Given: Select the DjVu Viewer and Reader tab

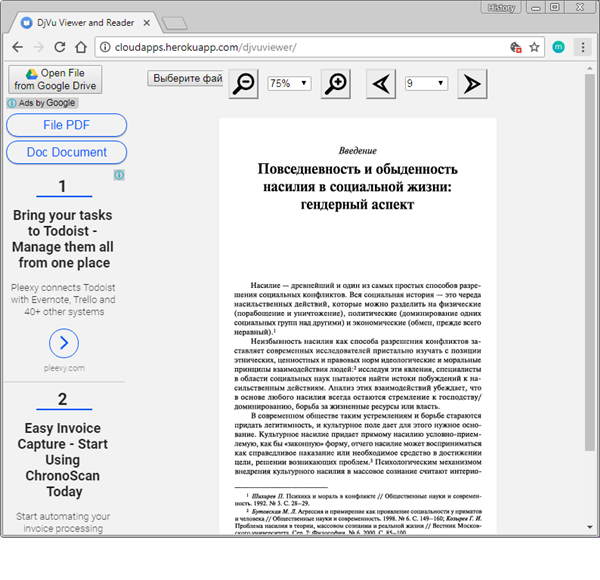Looking at the screenshot, I should point(85,23).
